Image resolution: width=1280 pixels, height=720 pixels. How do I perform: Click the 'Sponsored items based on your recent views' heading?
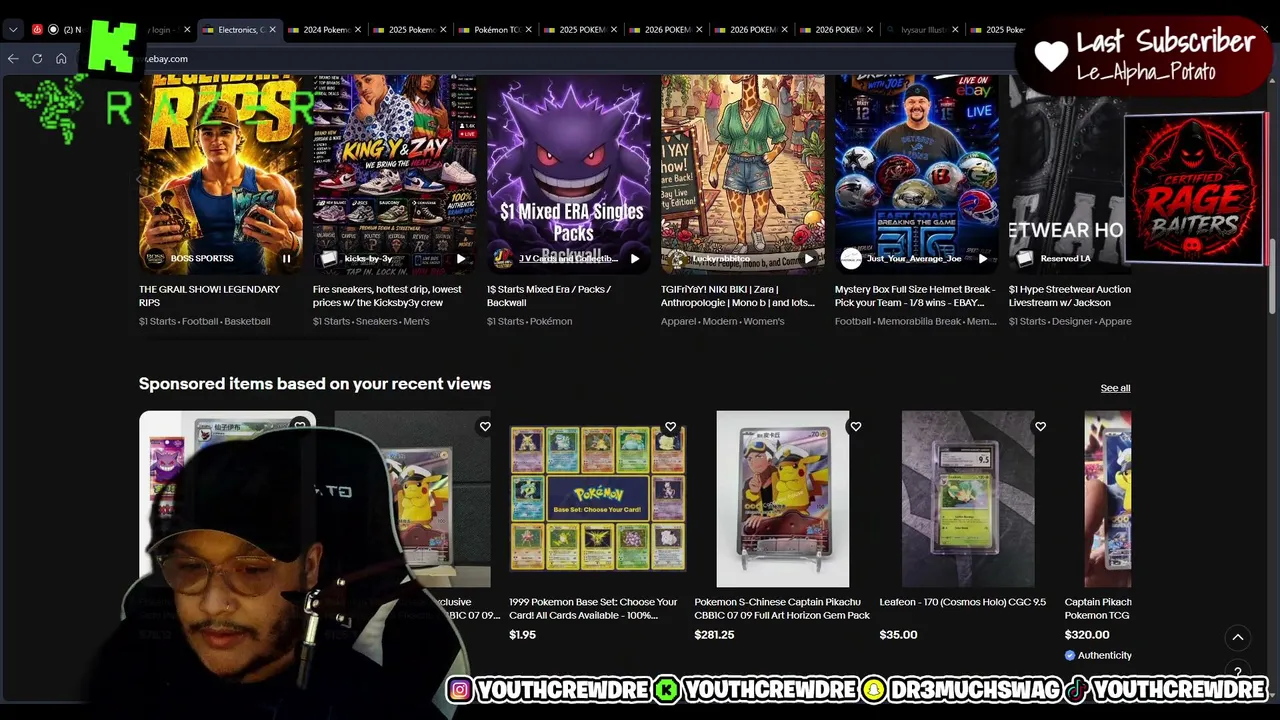coord(315,384)
